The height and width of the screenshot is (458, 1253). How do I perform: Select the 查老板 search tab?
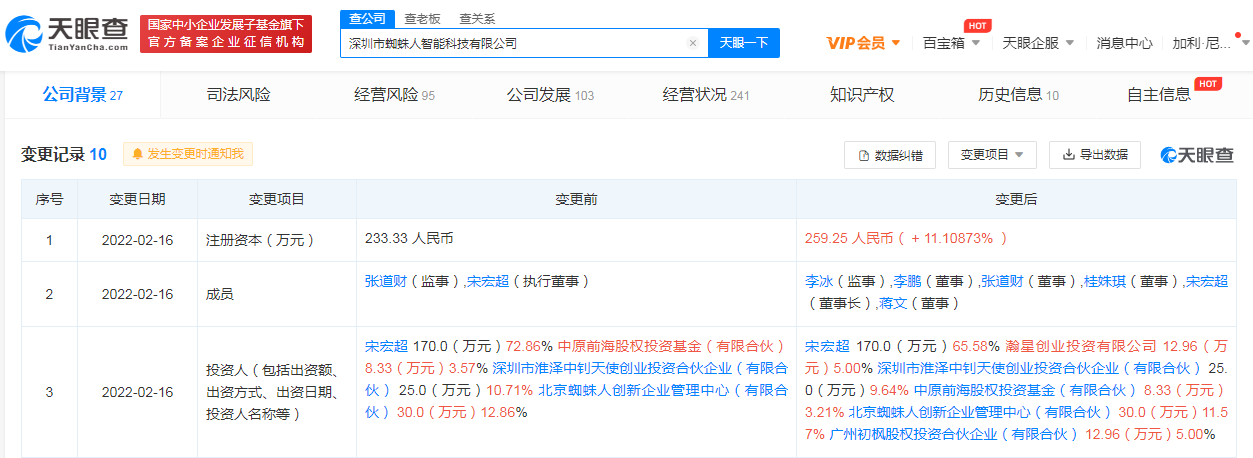421,19
